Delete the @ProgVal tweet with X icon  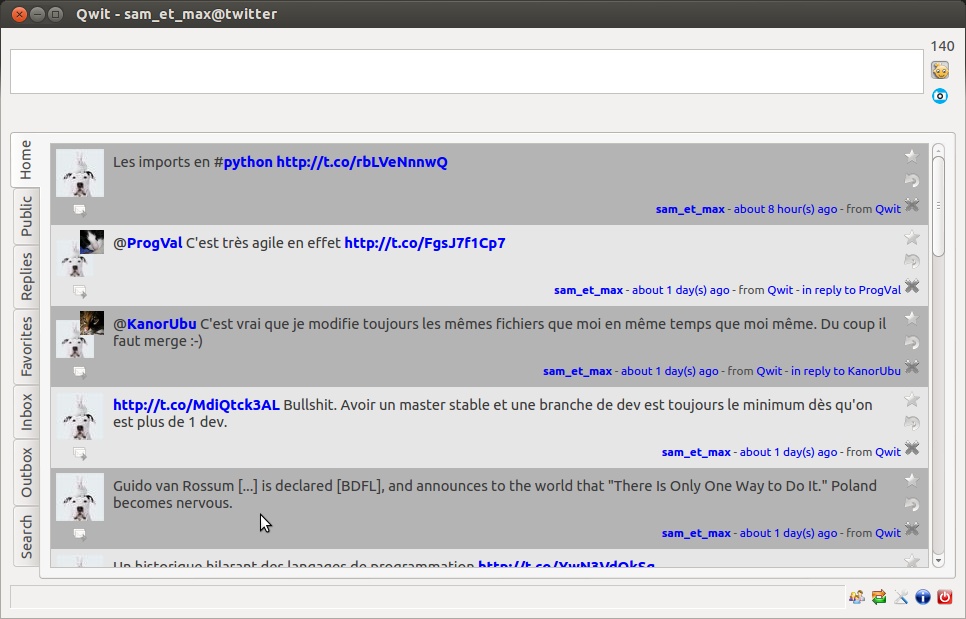click(912, 286)
